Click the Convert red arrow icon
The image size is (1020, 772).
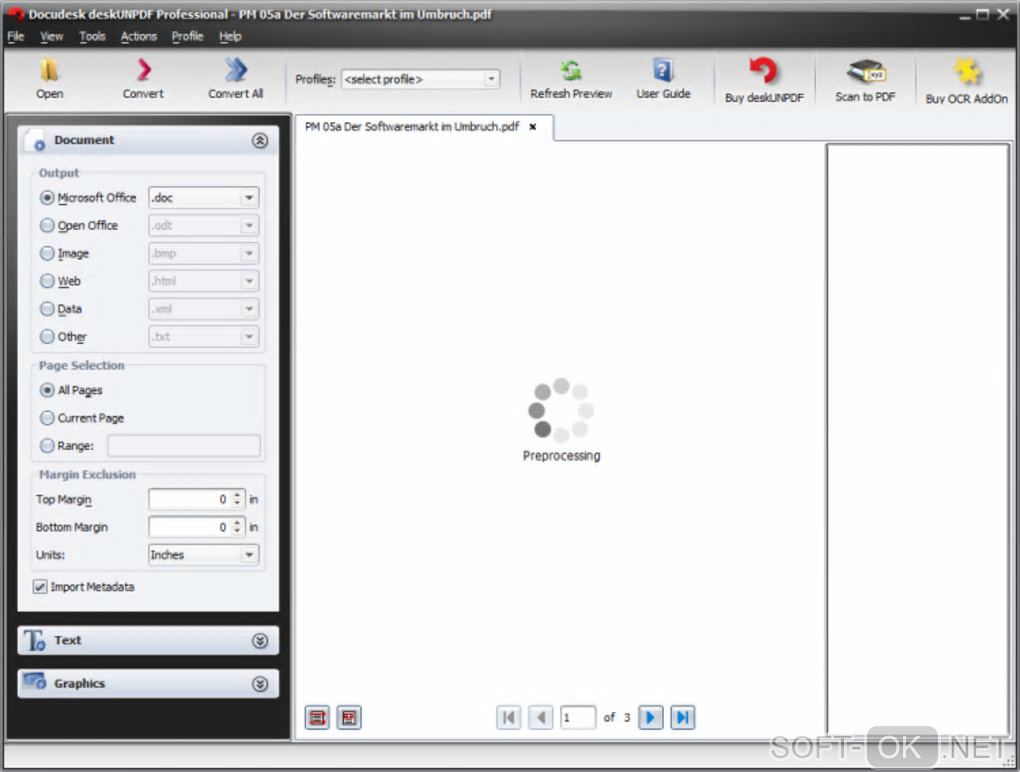click(144, 70)
